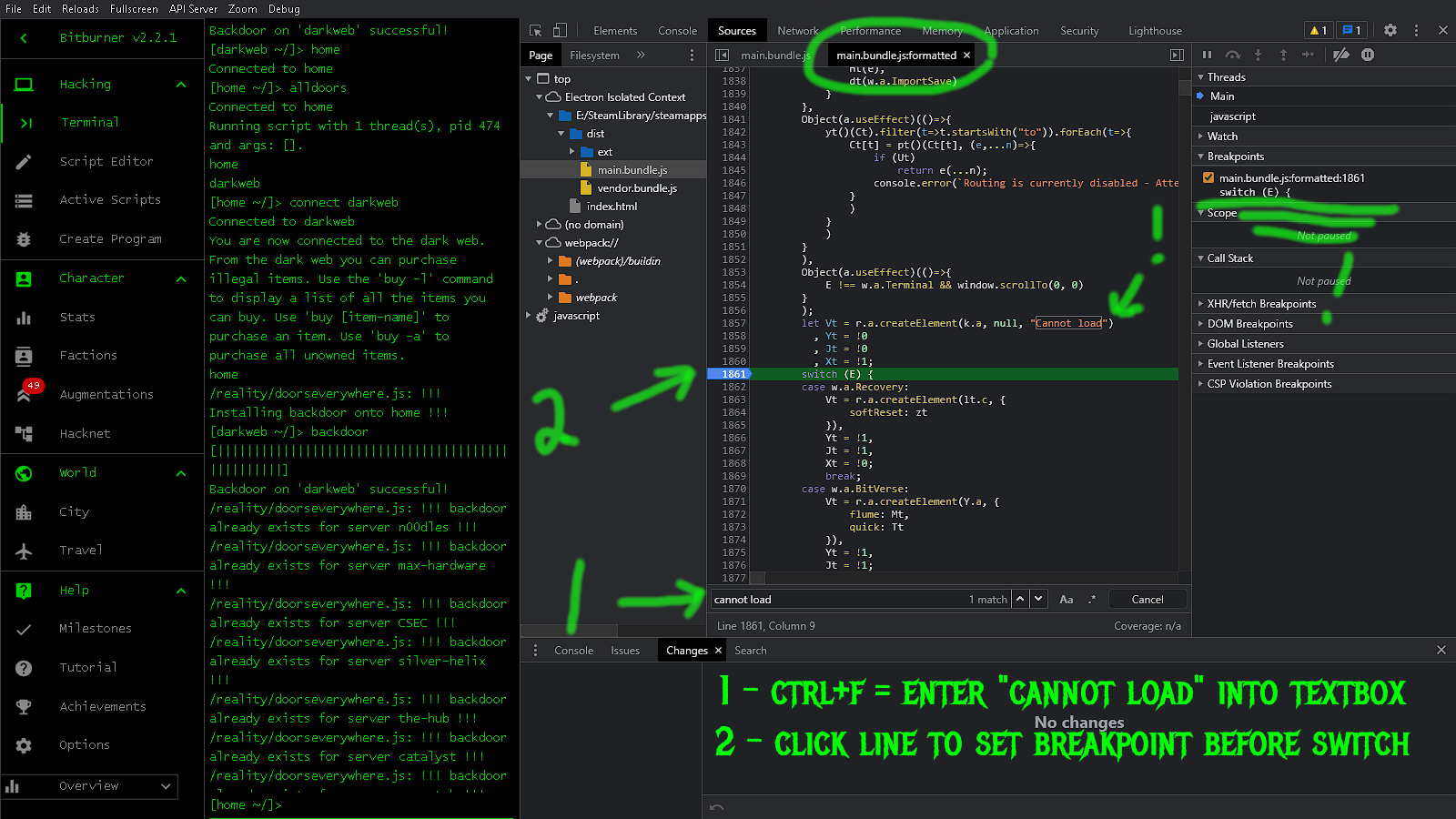
Task: Toggle the debugger sidebar pane
Action: 1177,56
